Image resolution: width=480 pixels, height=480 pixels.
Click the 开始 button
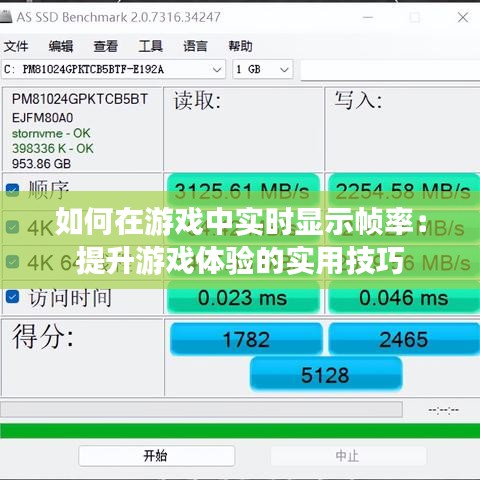[157, 456]
